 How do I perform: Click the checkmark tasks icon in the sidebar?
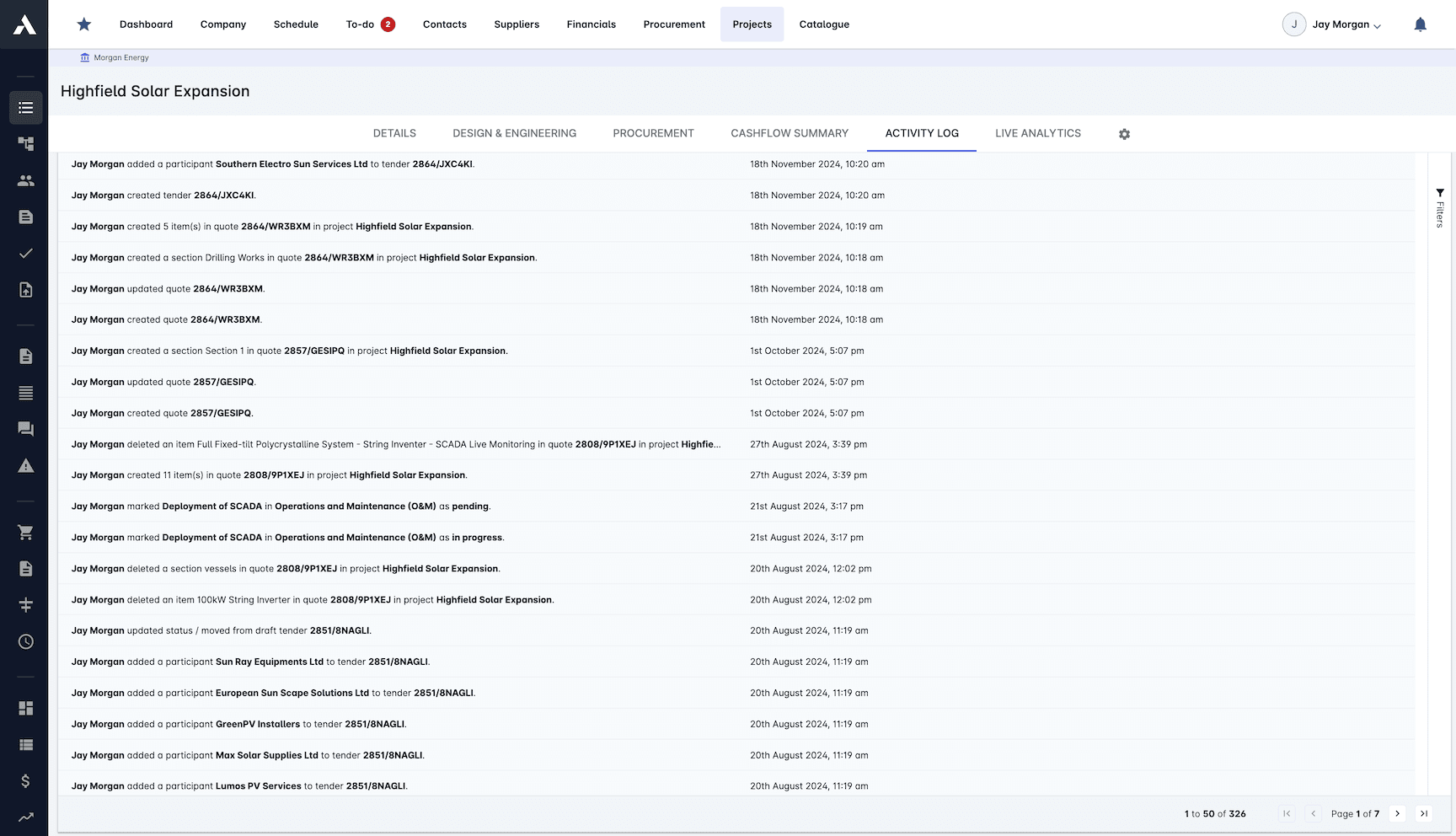coord(25,253)
